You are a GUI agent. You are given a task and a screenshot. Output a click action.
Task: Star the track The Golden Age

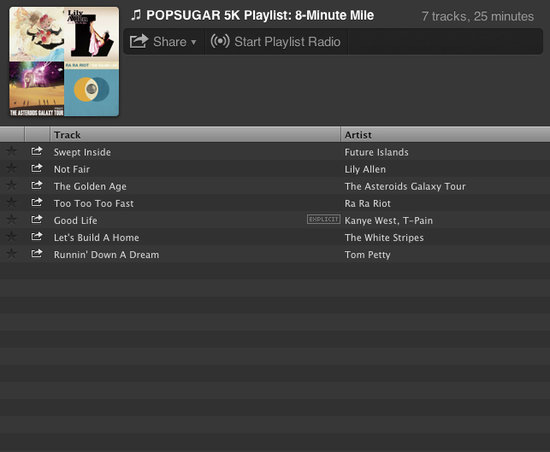click(12, 185)
